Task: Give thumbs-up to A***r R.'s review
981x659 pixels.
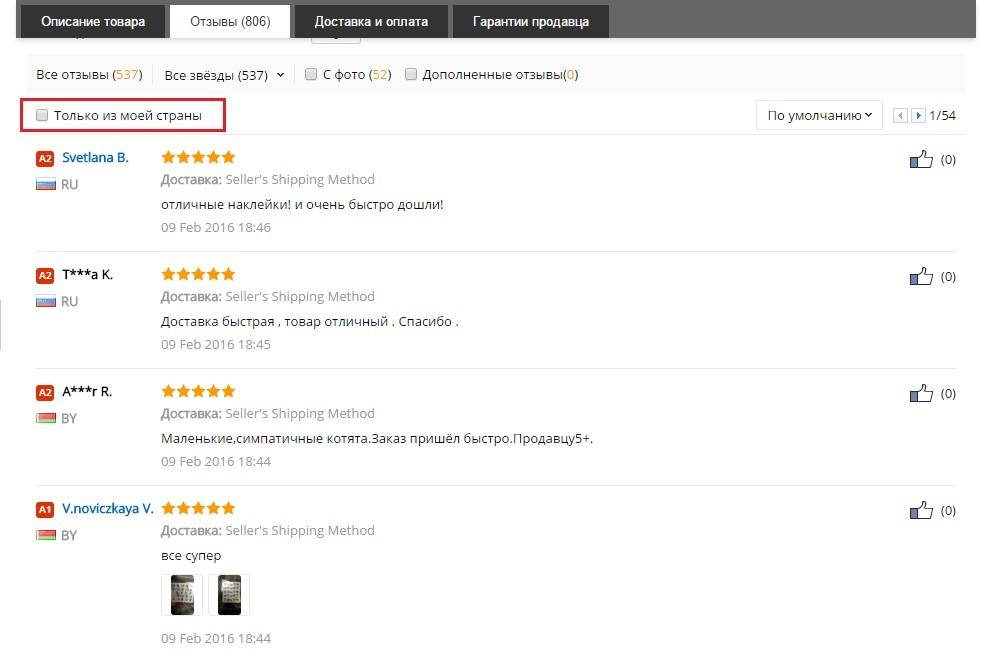Action: (x=921, y=393)
